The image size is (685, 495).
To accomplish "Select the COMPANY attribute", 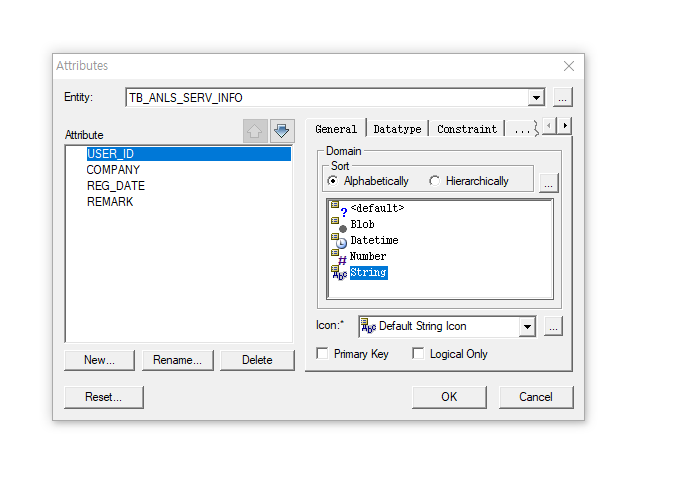I will pos(113,170).
